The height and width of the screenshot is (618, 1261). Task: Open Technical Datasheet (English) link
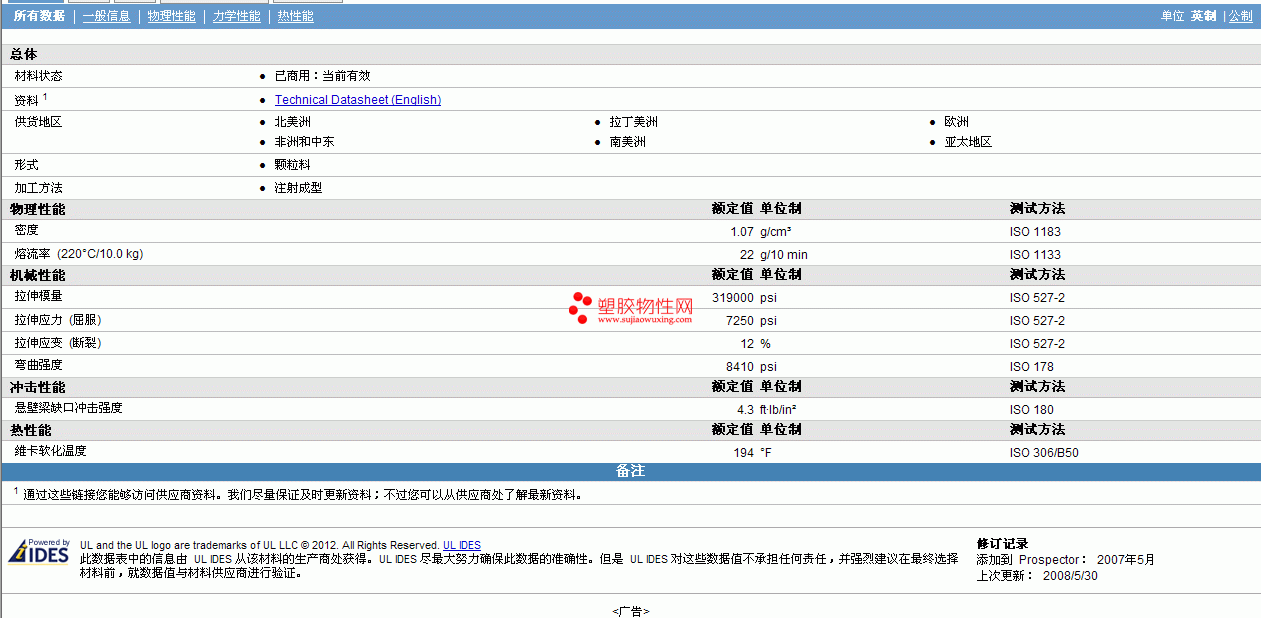point(358,100)
